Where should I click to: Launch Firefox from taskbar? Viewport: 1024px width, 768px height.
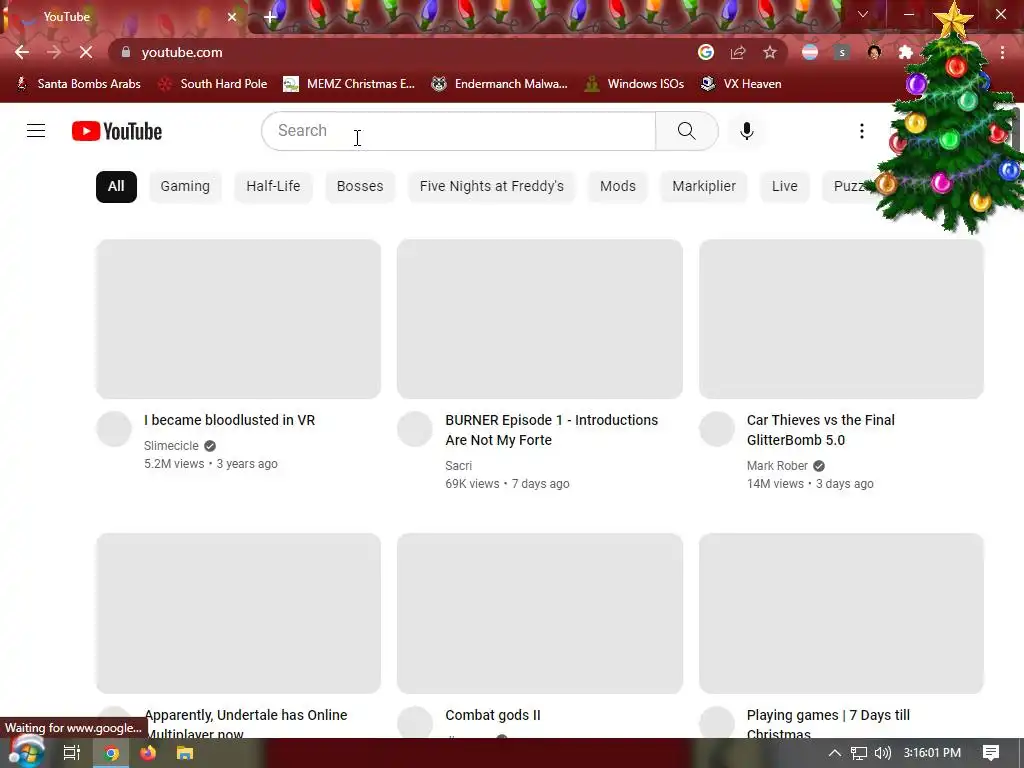(148, 753)
